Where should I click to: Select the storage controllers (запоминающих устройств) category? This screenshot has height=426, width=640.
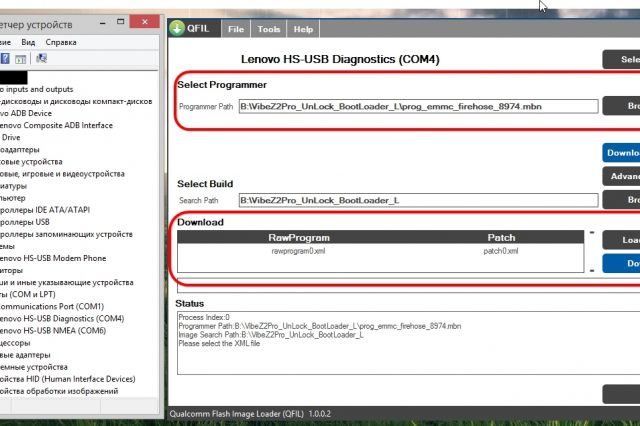(x=66, y=234)
